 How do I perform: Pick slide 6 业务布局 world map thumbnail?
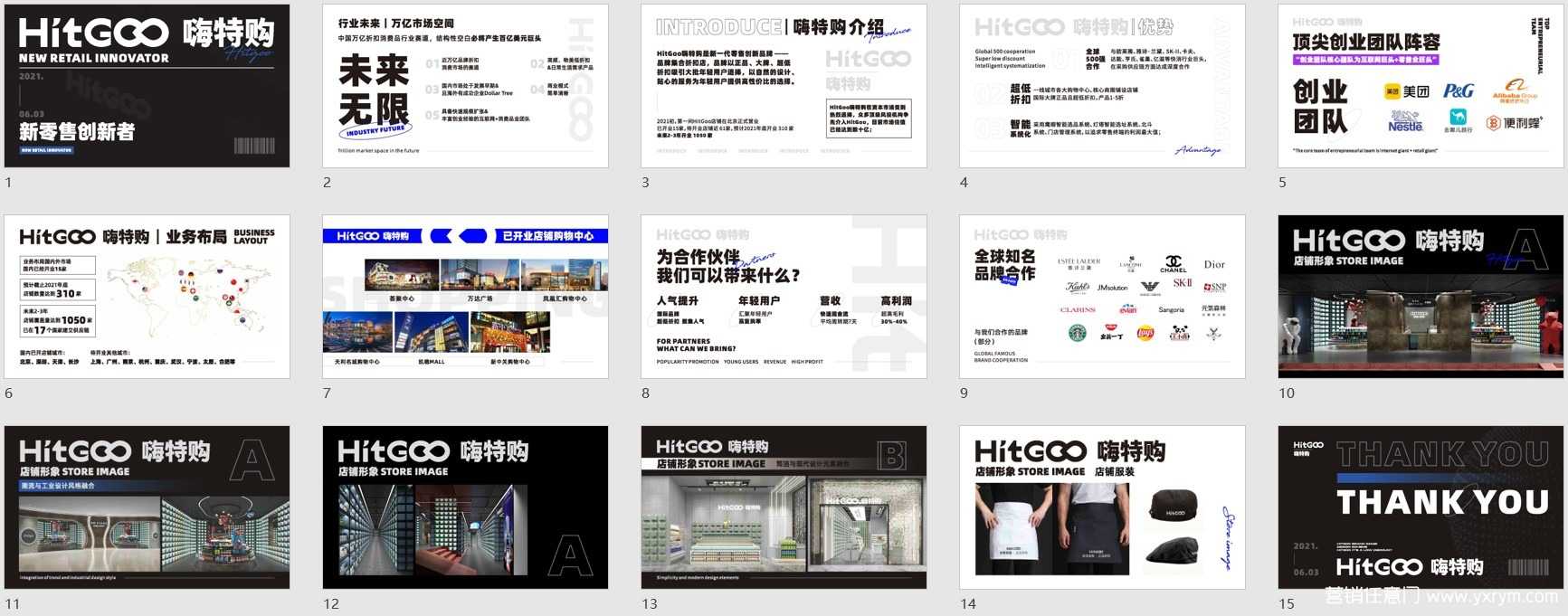click(147, 297)
